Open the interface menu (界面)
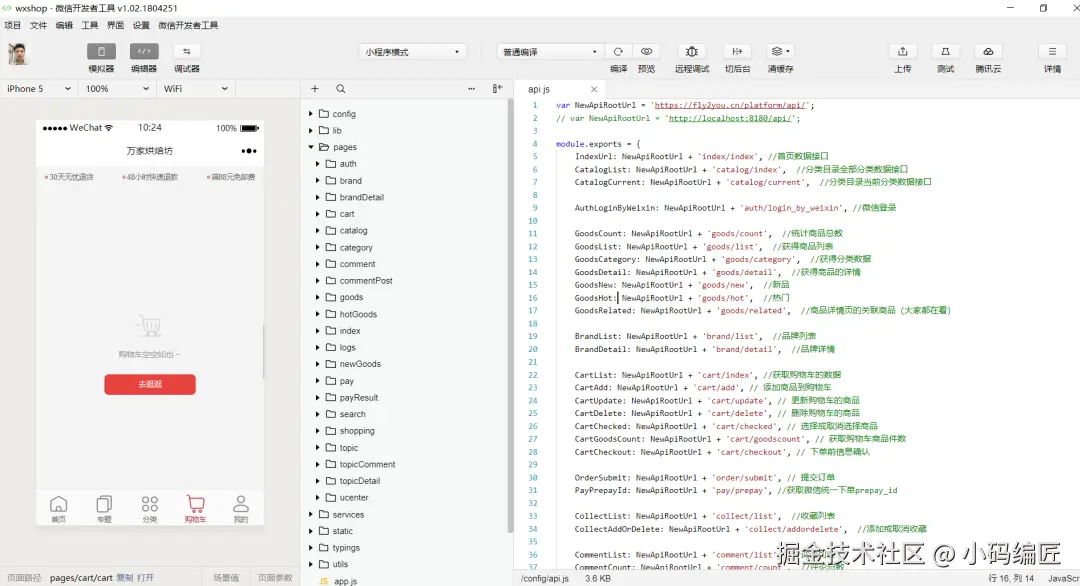1080x586 pixels. [115, 25]
